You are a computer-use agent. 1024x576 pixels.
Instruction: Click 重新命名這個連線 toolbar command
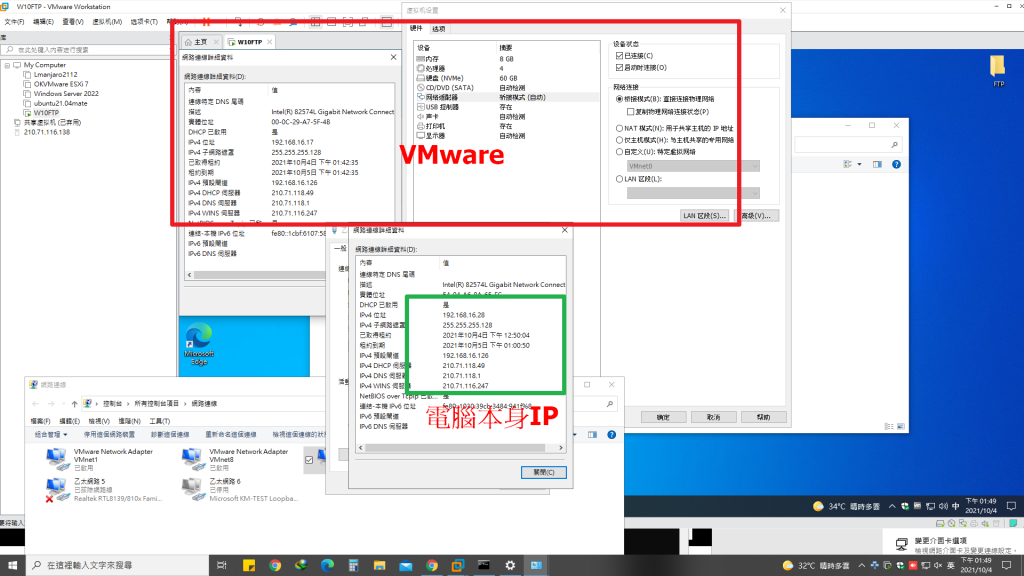(231, 434)
